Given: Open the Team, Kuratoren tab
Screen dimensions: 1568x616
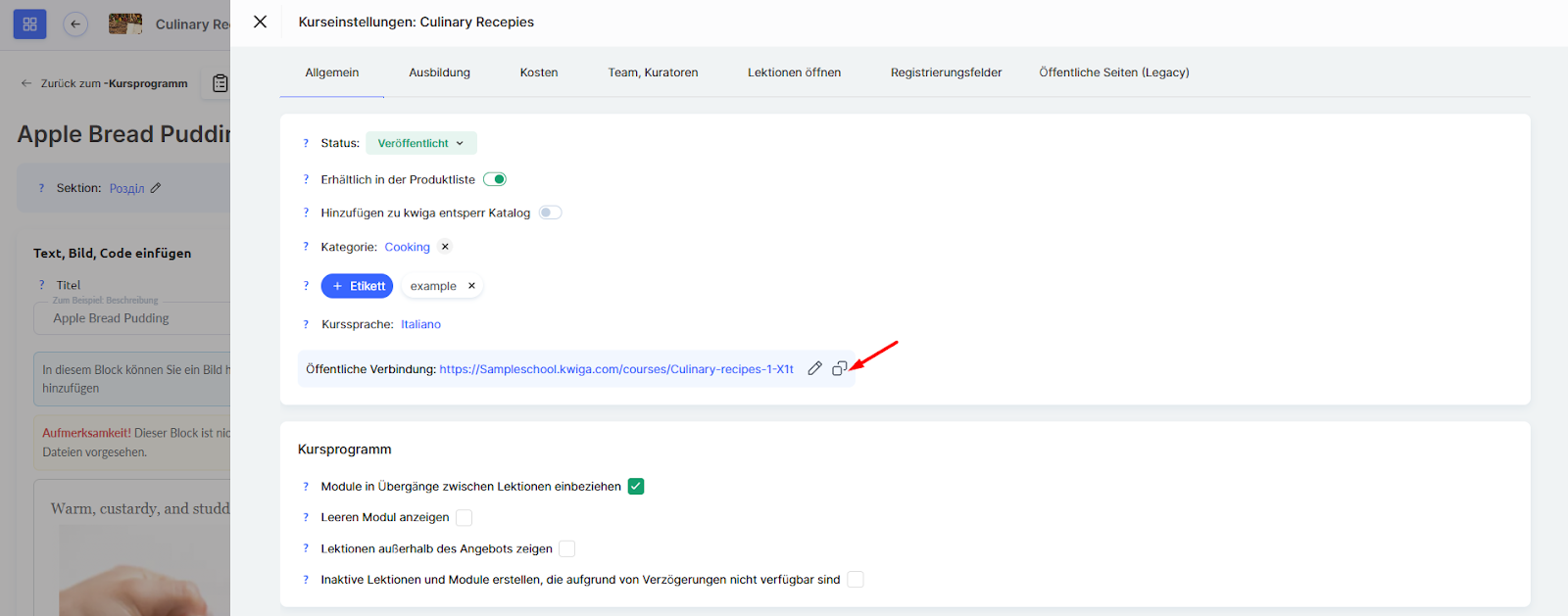Looking at the screenshot, I should (653, 72).
